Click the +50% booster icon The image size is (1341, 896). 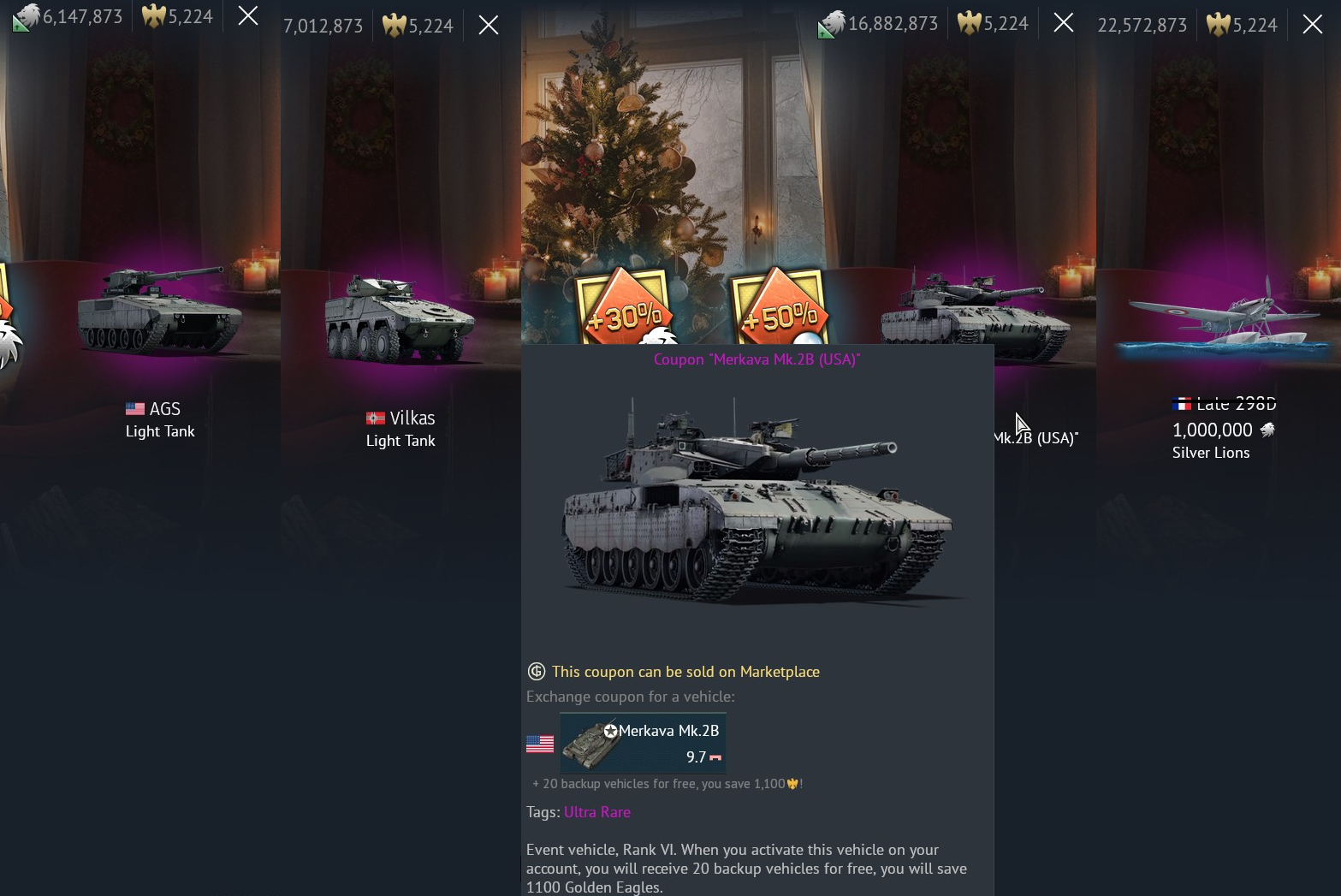779,308
